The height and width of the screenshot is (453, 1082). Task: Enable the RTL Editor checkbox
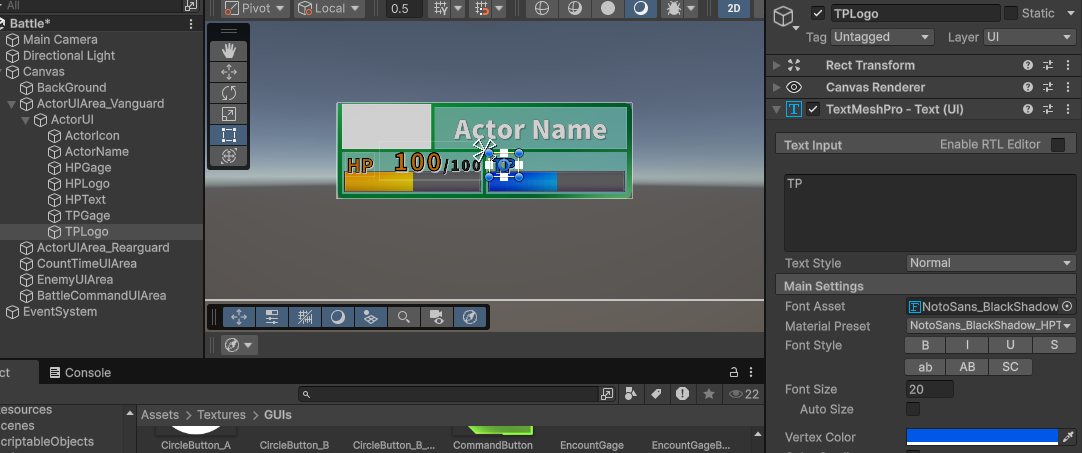click(x=1057, y=145)
